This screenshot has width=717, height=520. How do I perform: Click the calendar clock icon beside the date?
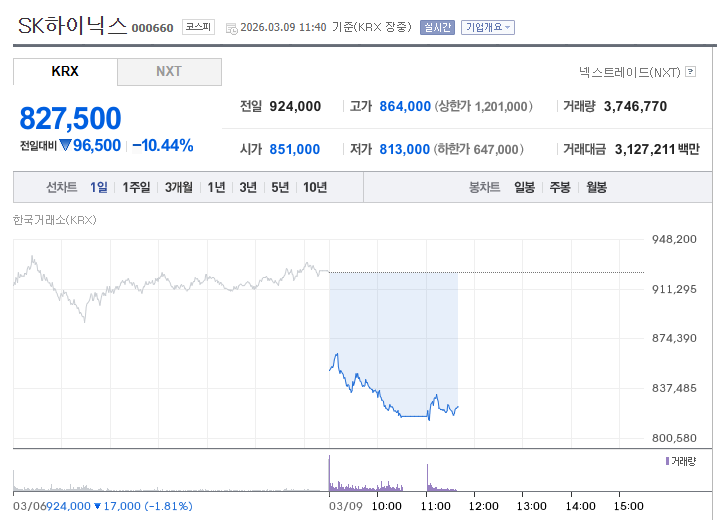pos(232,28)
